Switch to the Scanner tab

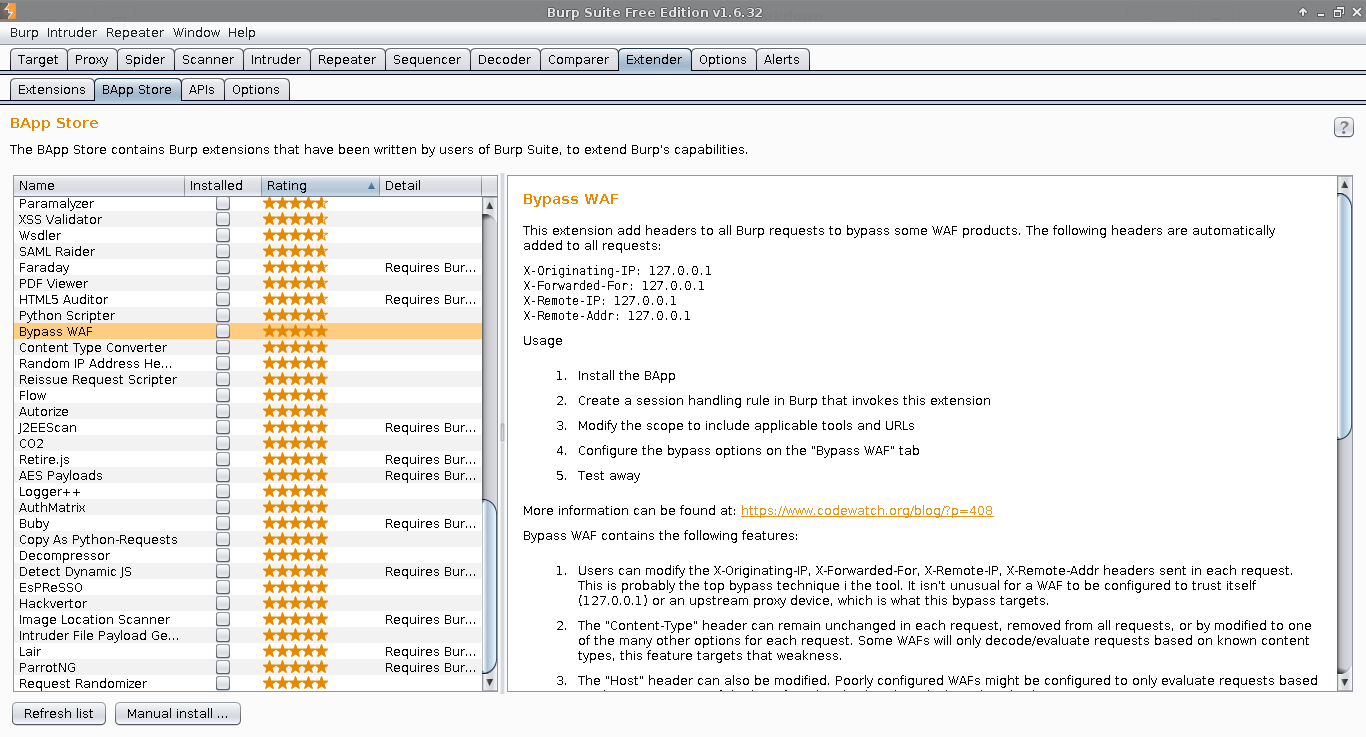[x=208, y=60]
